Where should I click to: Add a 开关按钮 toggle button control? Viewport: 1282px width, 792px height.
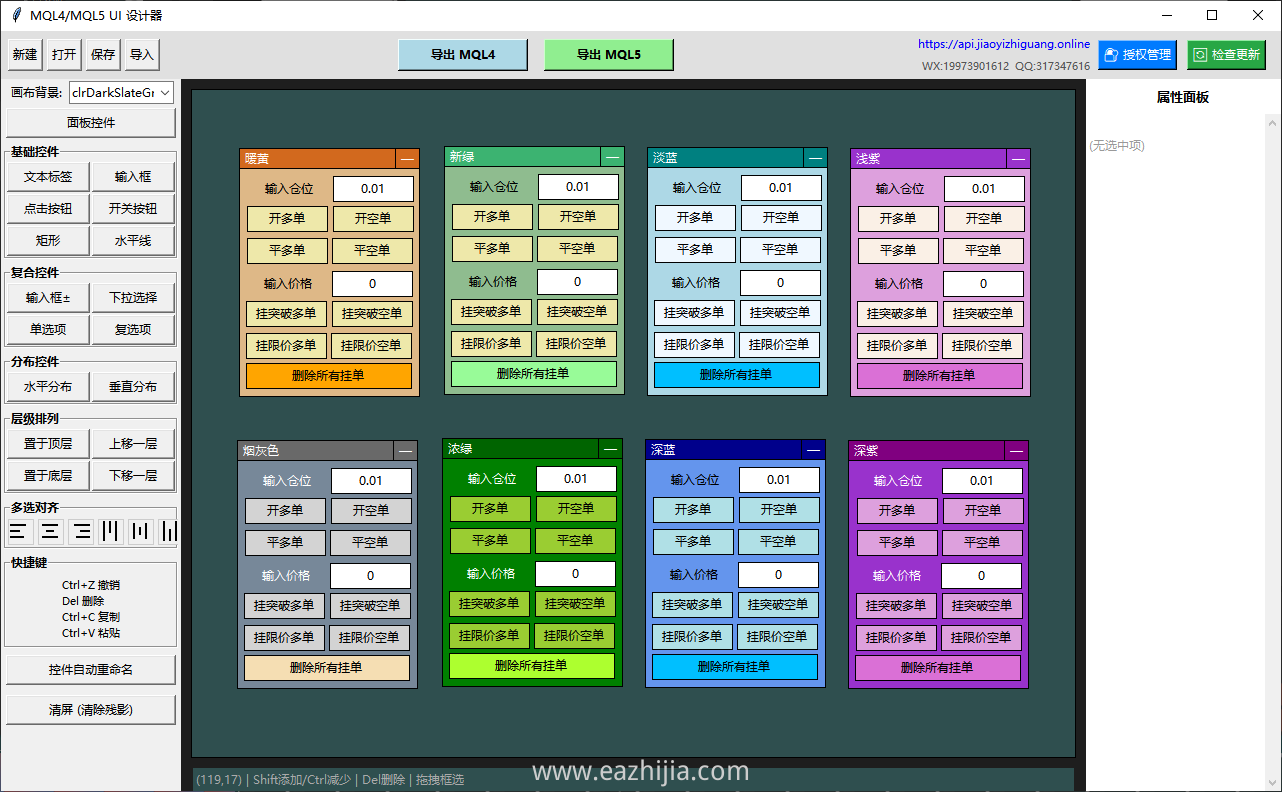coord(133,209)
